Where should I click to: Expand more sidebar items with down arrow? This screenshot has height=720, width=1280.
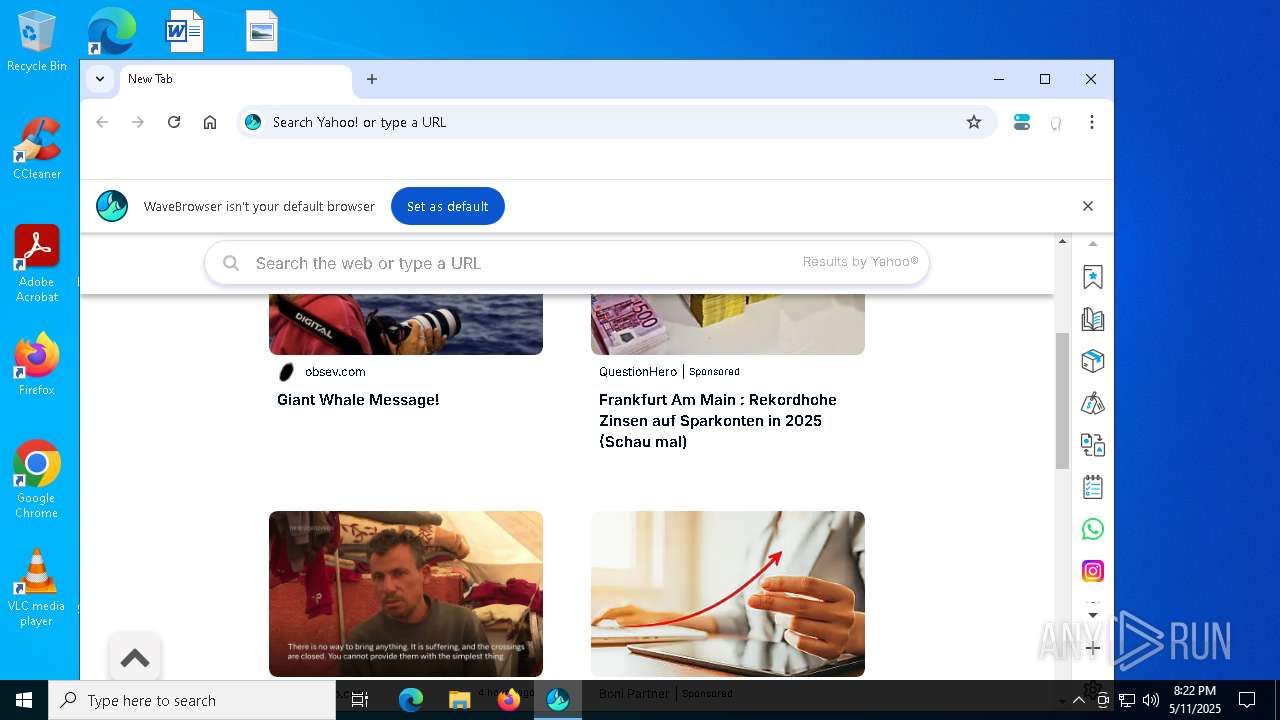(x=1093, y=615)
